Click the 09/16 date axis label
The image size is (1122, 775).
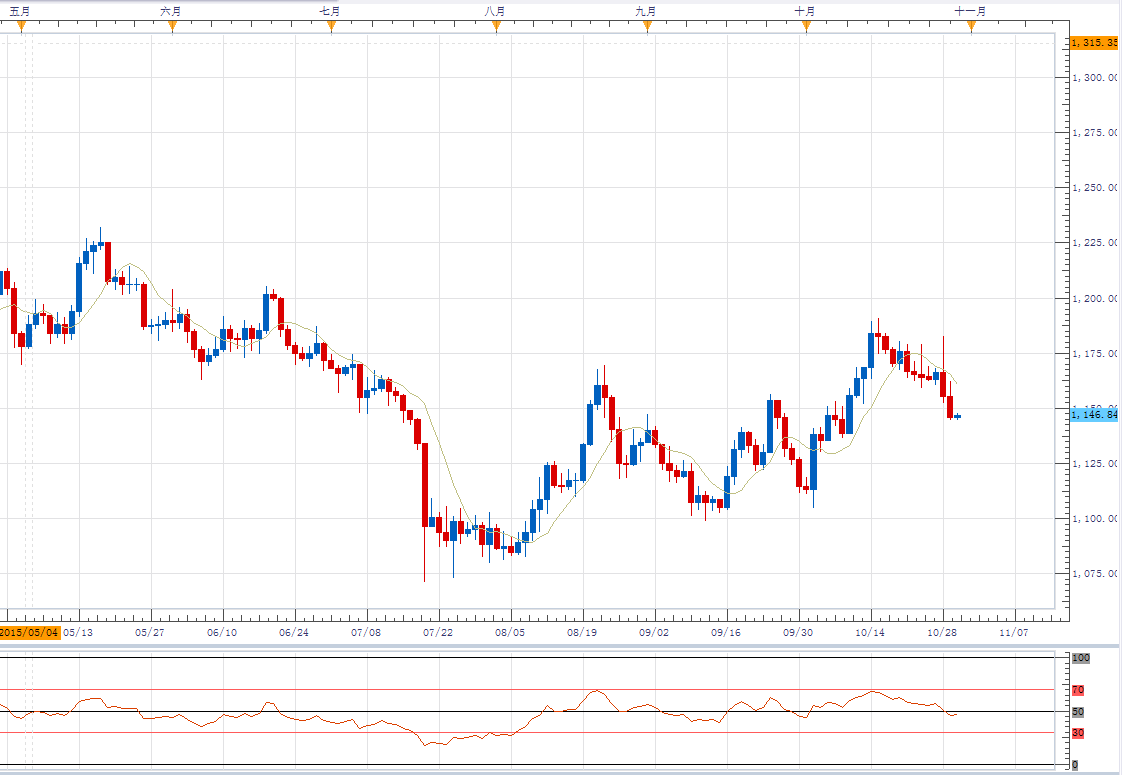click(x=726, y=633)
